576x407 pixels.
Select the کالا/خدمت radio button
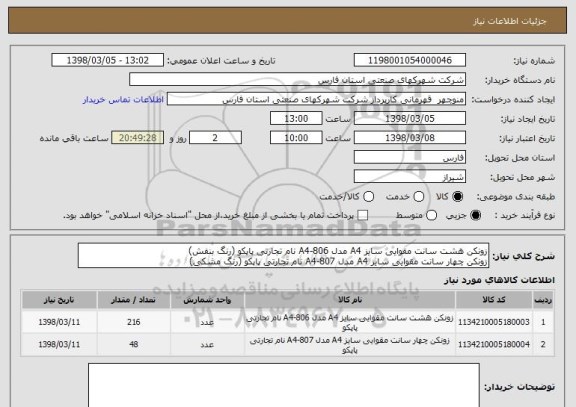[x=368, y=197]
